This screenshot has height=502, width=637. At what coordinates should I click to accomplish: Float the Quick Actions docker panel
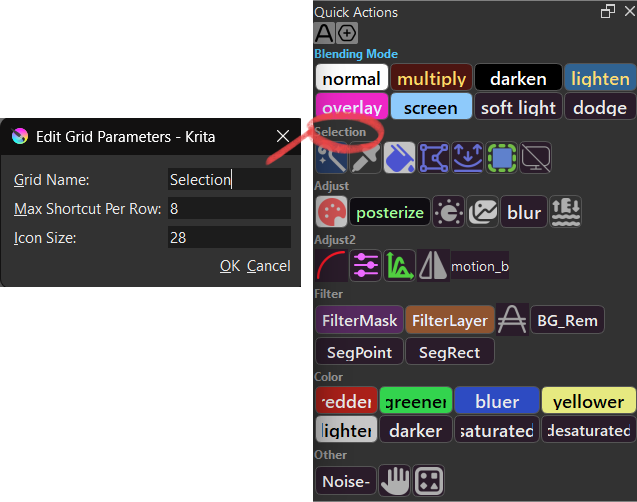pos(608,11)
